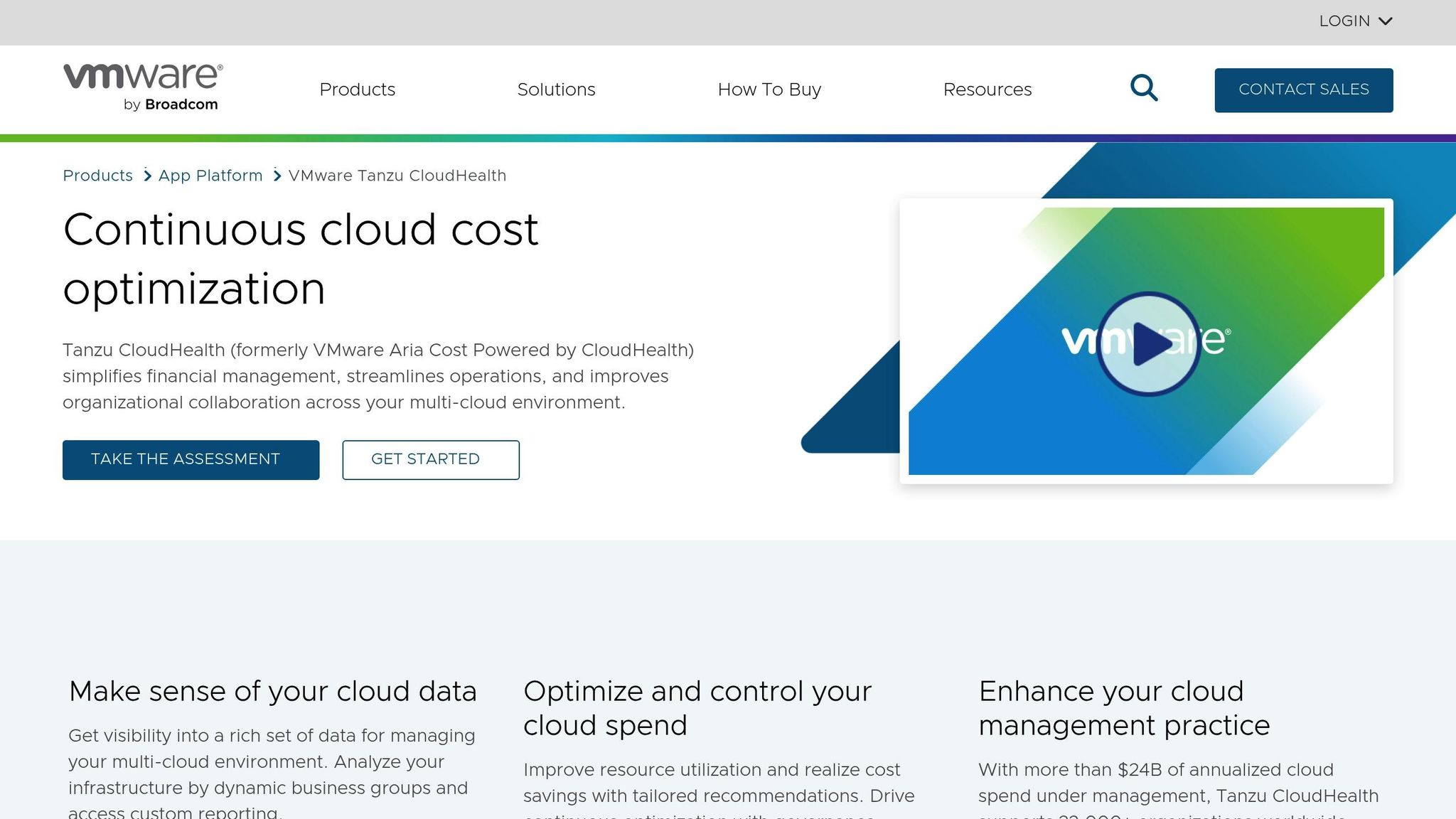The height and width of the screenshot is (819, 1456).
Task: Go to App Platform breadcrumb link
Action: [210, 176]
